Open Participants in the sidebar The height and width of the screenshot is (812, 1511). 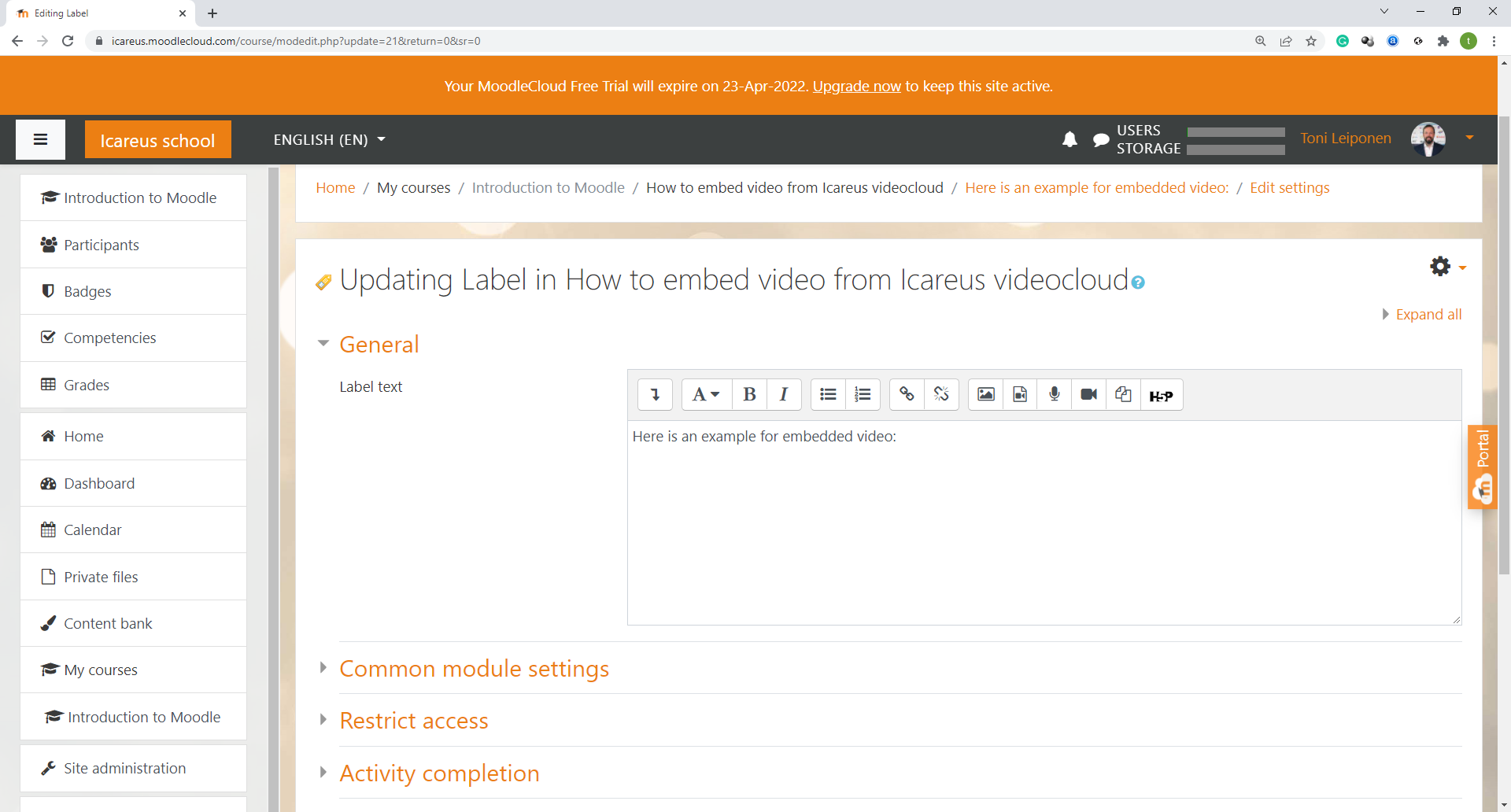coord(102,245)
